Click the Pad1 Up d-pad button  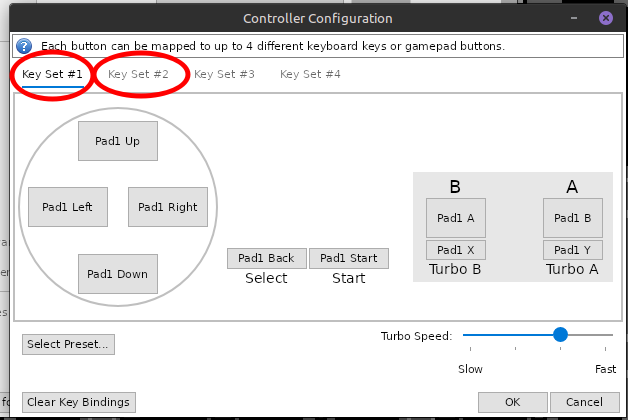tap(118, 141)
